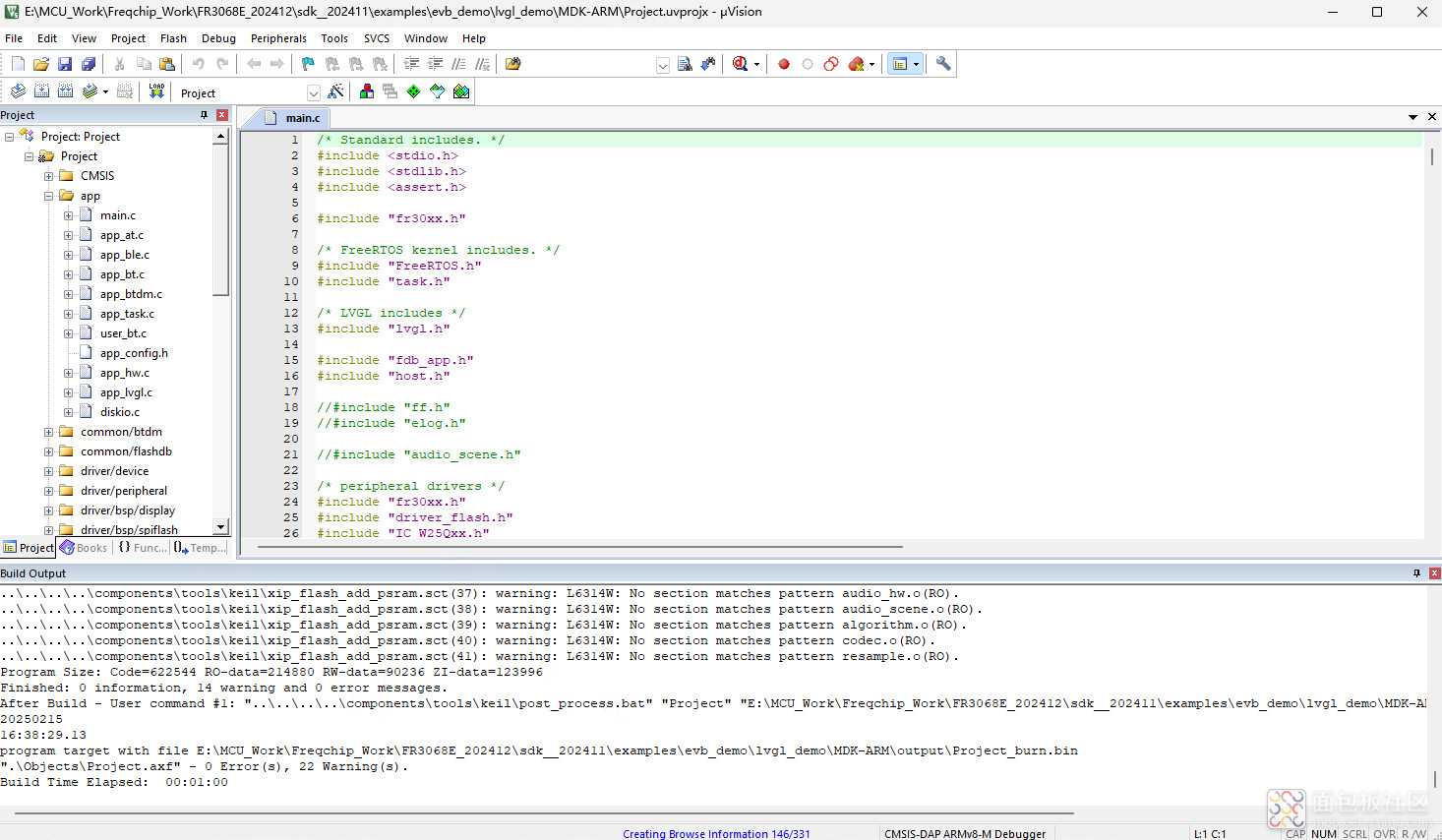Open the debug session dropdown arrow
Viewport: 1442px width, 840px height.
tap(756, 65)
